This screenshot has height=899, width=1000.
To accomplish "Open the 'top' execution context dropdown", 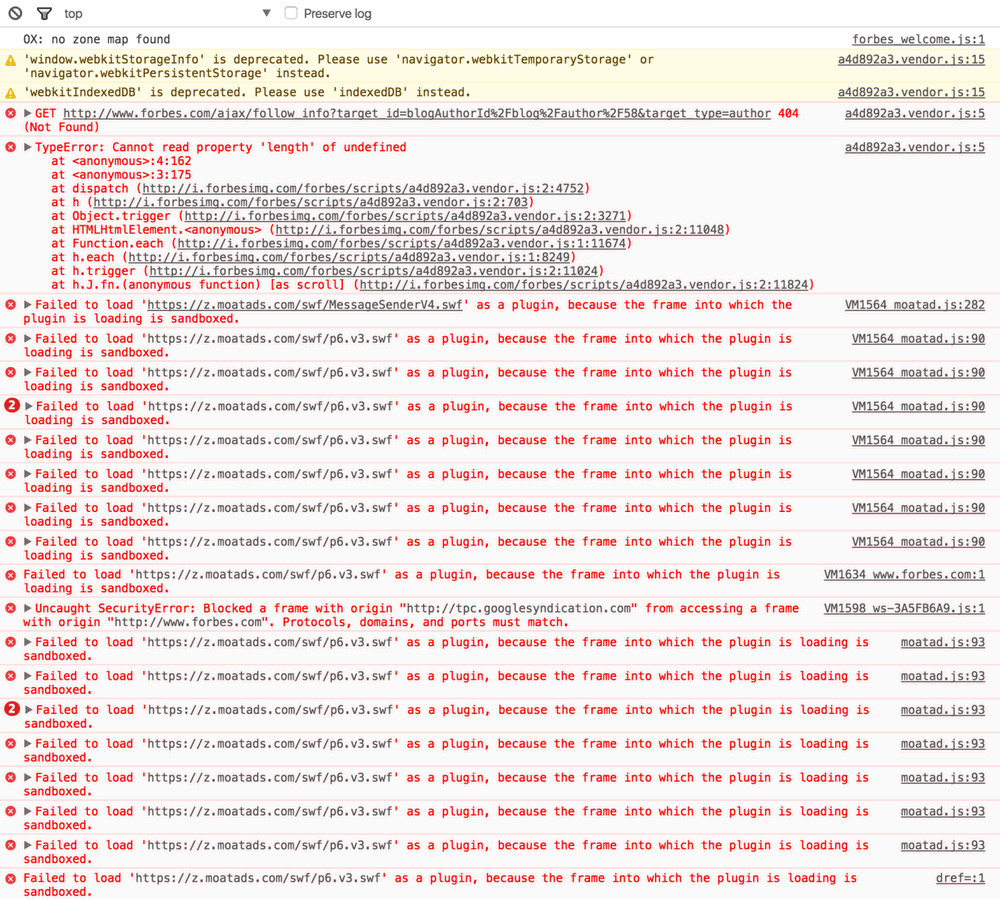I will tap(266, 13).
